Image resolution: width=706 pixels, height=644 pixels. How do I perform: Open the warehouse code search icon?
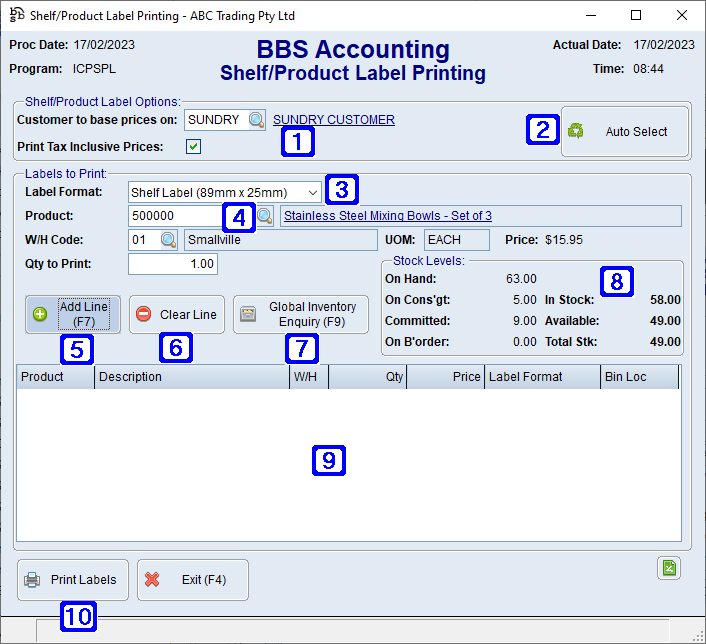pyautogui.click(x=168, y=240)
